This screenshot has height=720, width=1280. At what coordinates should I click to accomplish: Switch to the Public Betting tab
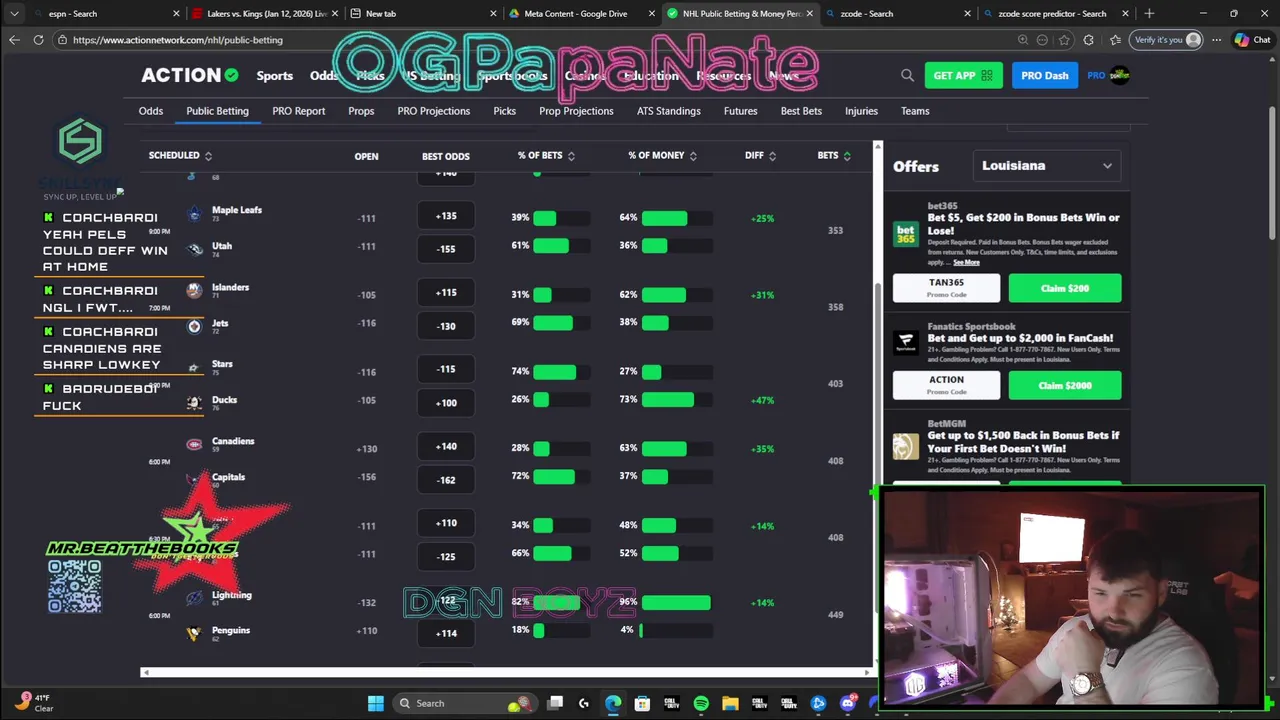(217, 111)
